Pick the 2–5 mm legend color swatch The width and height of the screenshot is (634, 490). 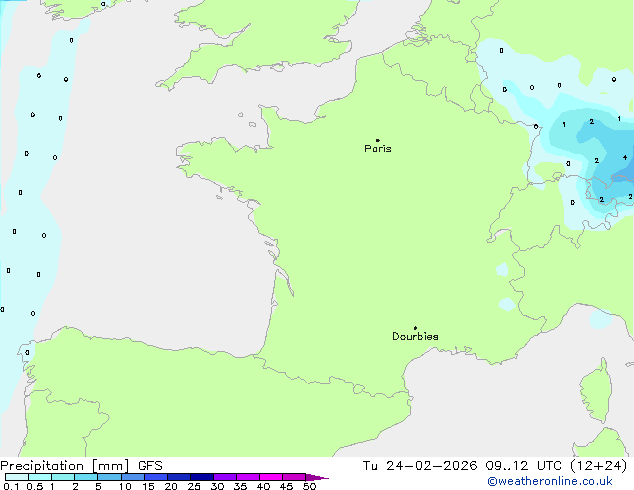86,477
